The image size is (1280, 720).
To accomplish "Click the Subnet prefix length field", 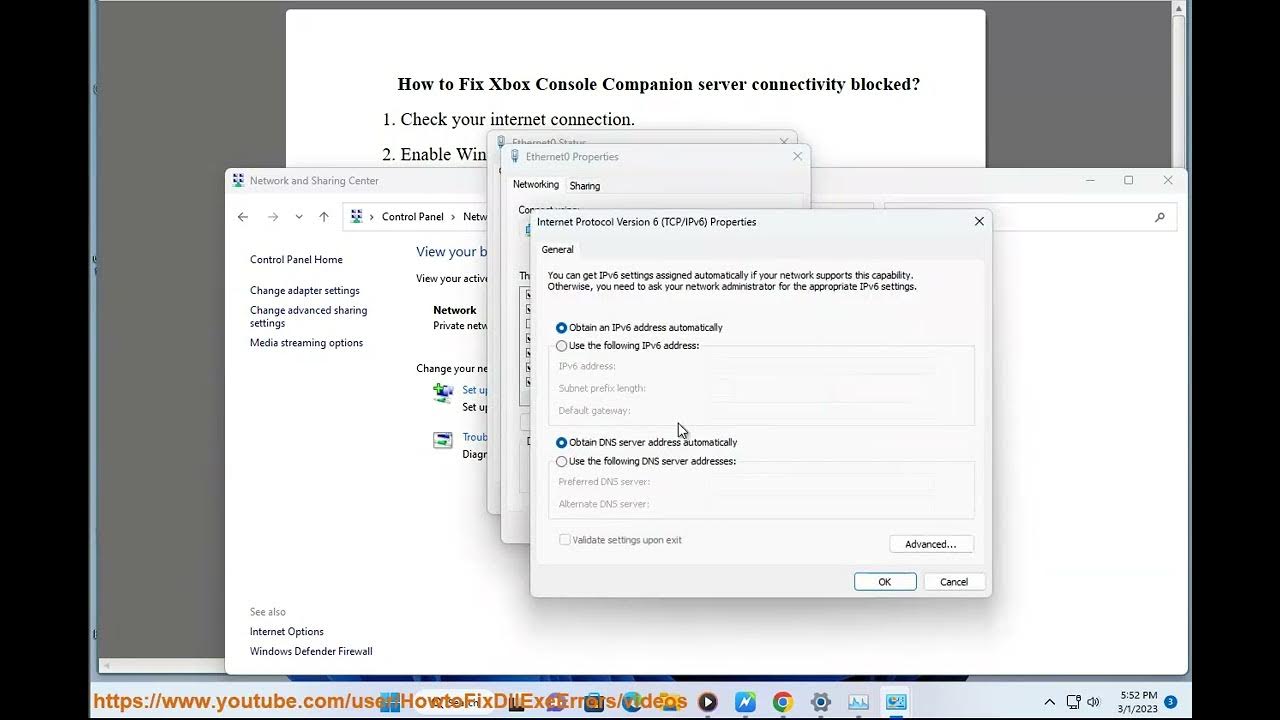I will (723, 388).
